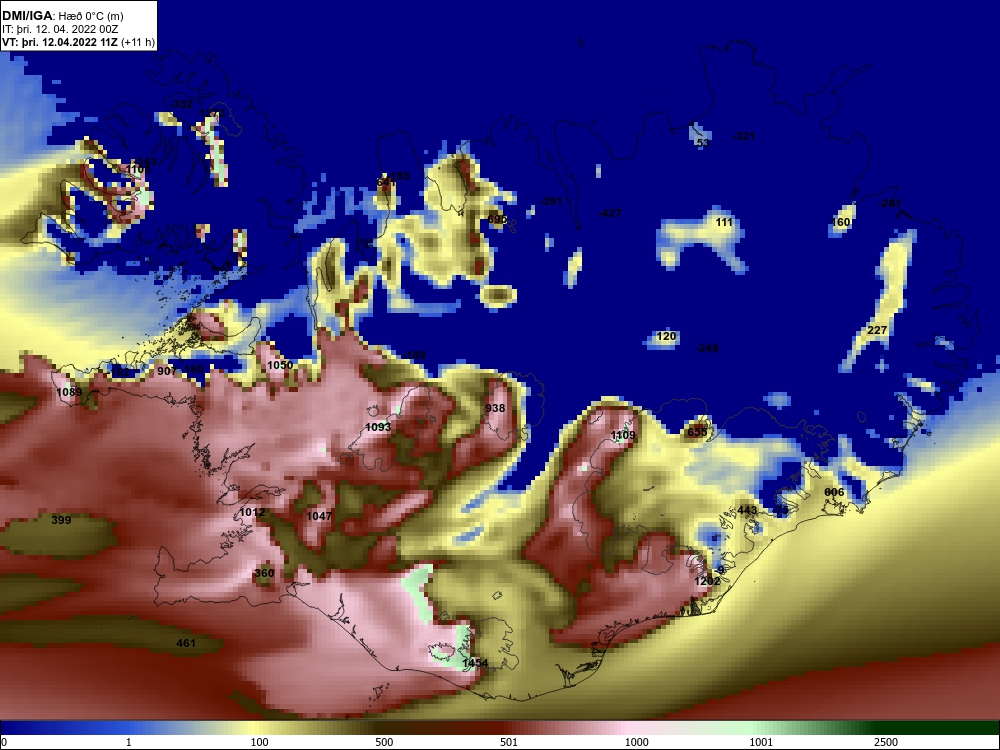Click the -189 value label
This screenshot has height=750, width=1000.
(x=414, y=355)
